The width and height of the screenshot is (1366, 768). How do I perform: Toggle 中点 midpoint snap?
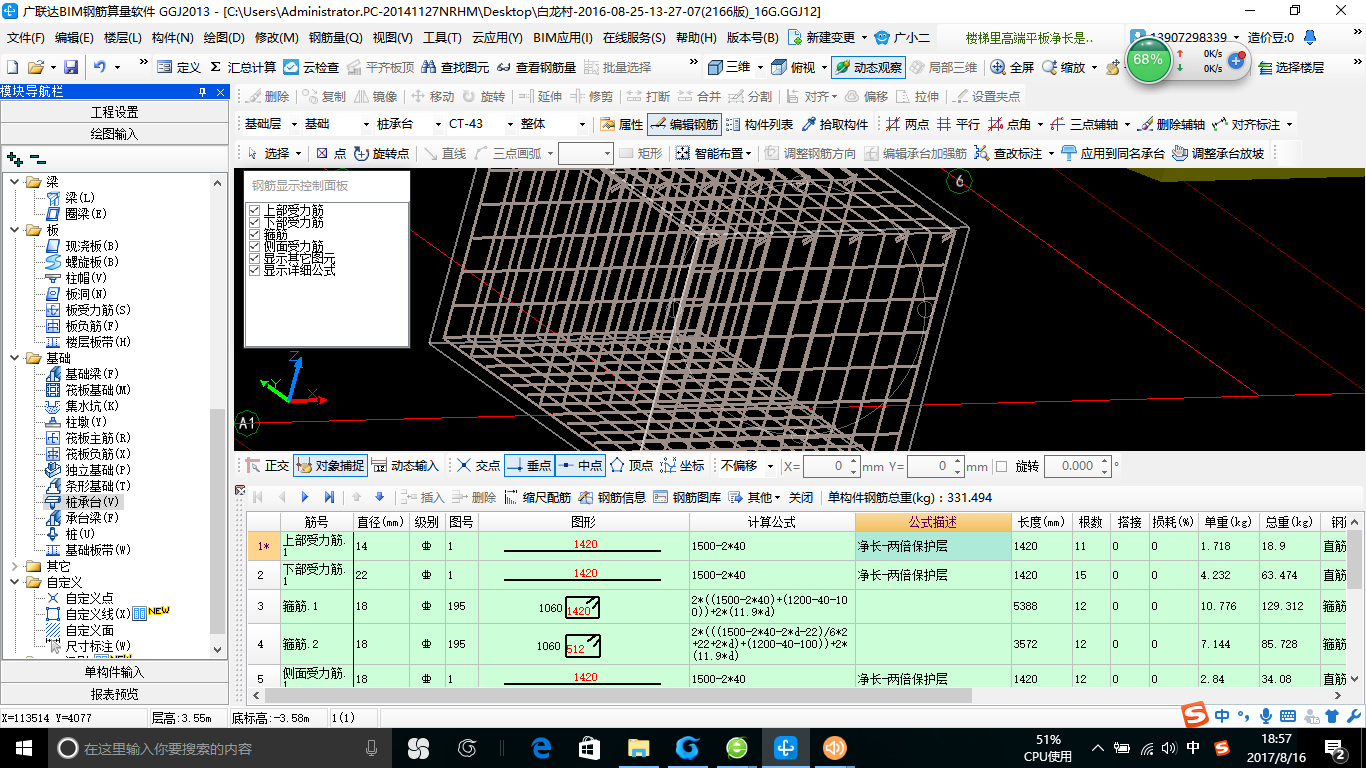point(580,466)
